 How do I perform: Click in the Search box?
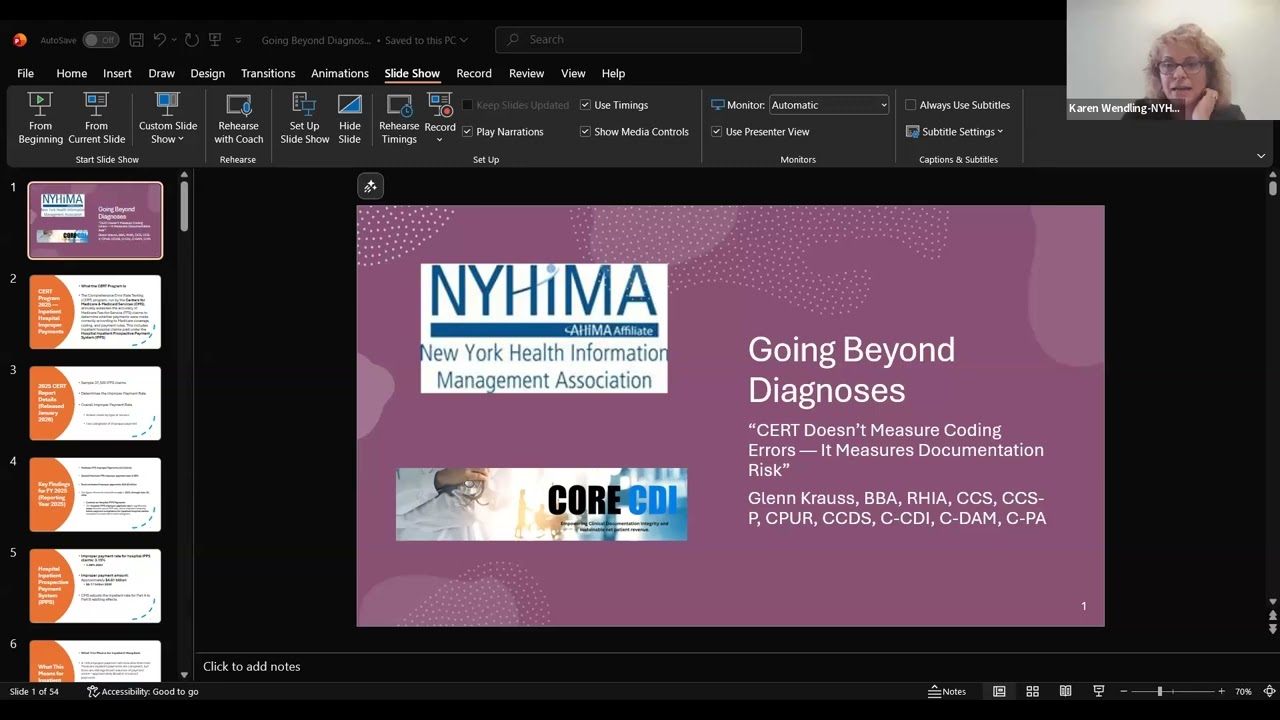pyautogui.click(x=648, y=40)
